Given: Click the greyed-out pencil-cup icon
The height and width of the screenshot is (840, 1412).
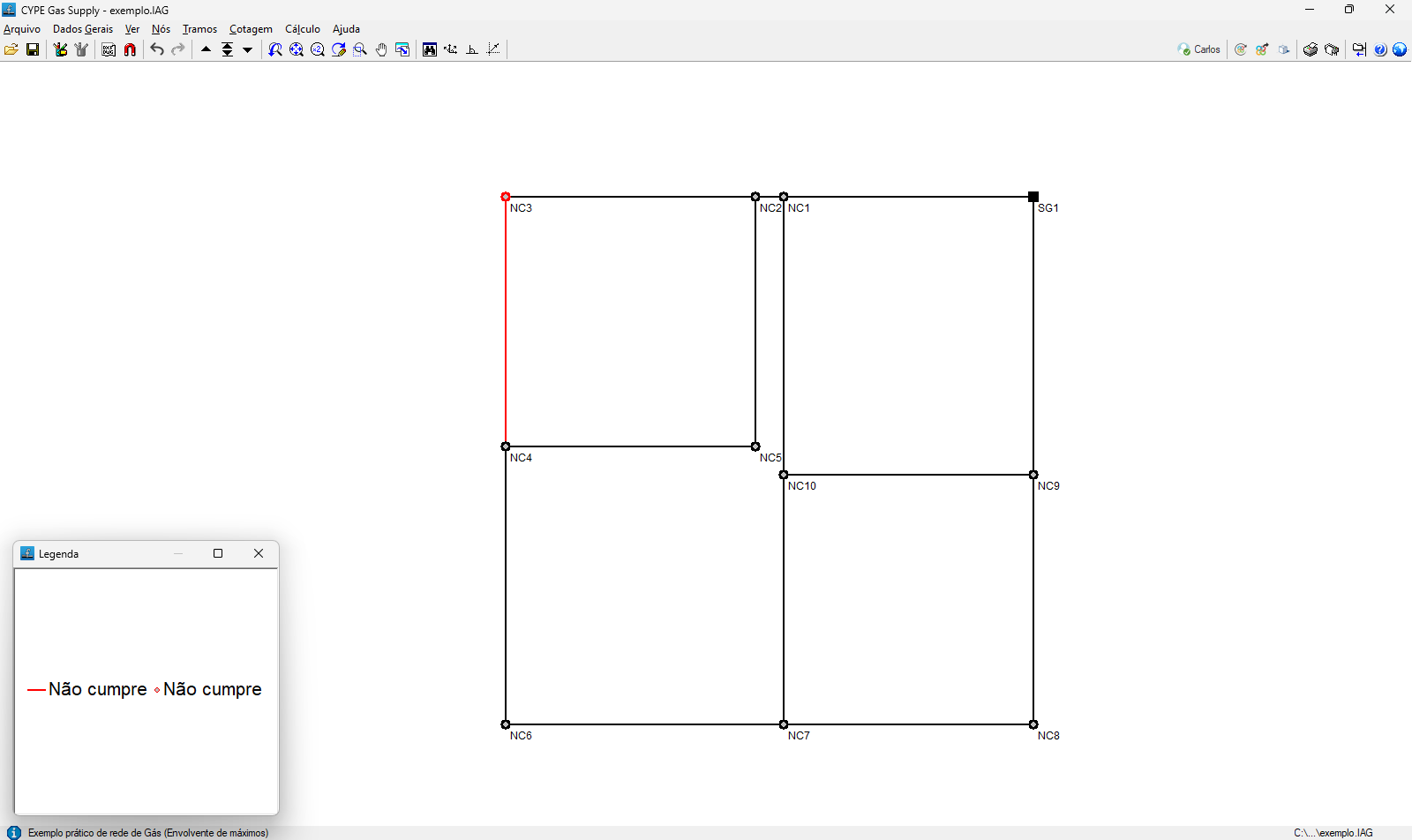Looking at the screenshot, I should [81, 49].
